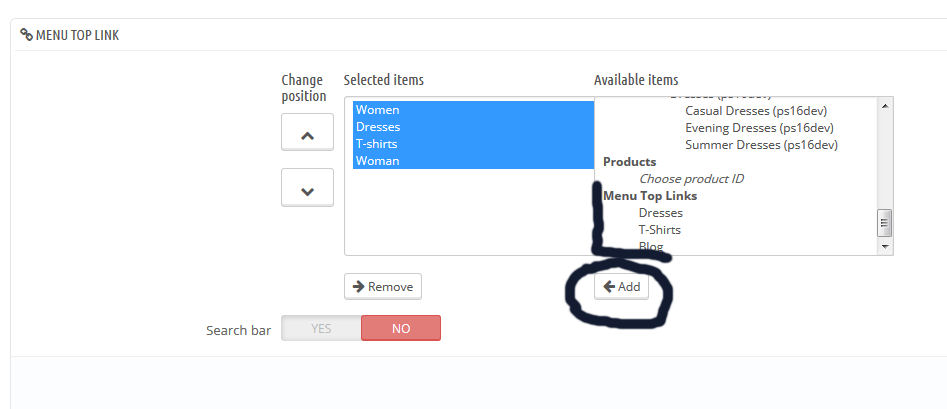Click the Available items scrollbar thumb
Viewport: 947px width, 409px height.
coord(884,222)
